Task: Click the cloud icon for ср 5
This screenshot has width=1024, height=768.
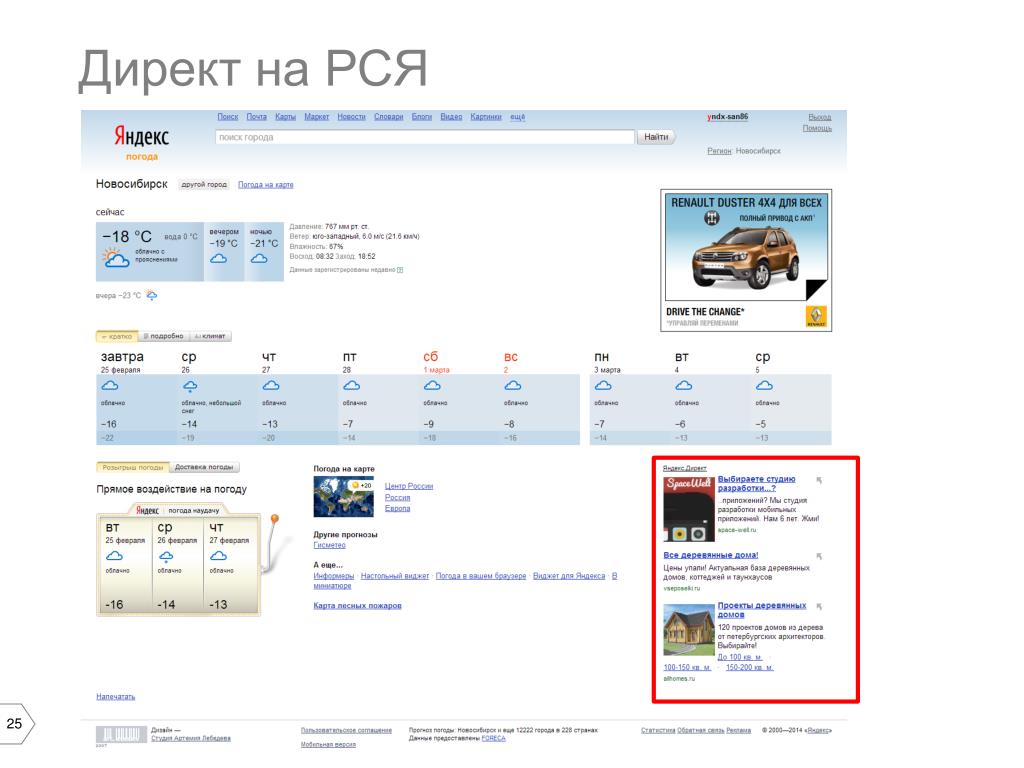Action: (x=764, y=386)
